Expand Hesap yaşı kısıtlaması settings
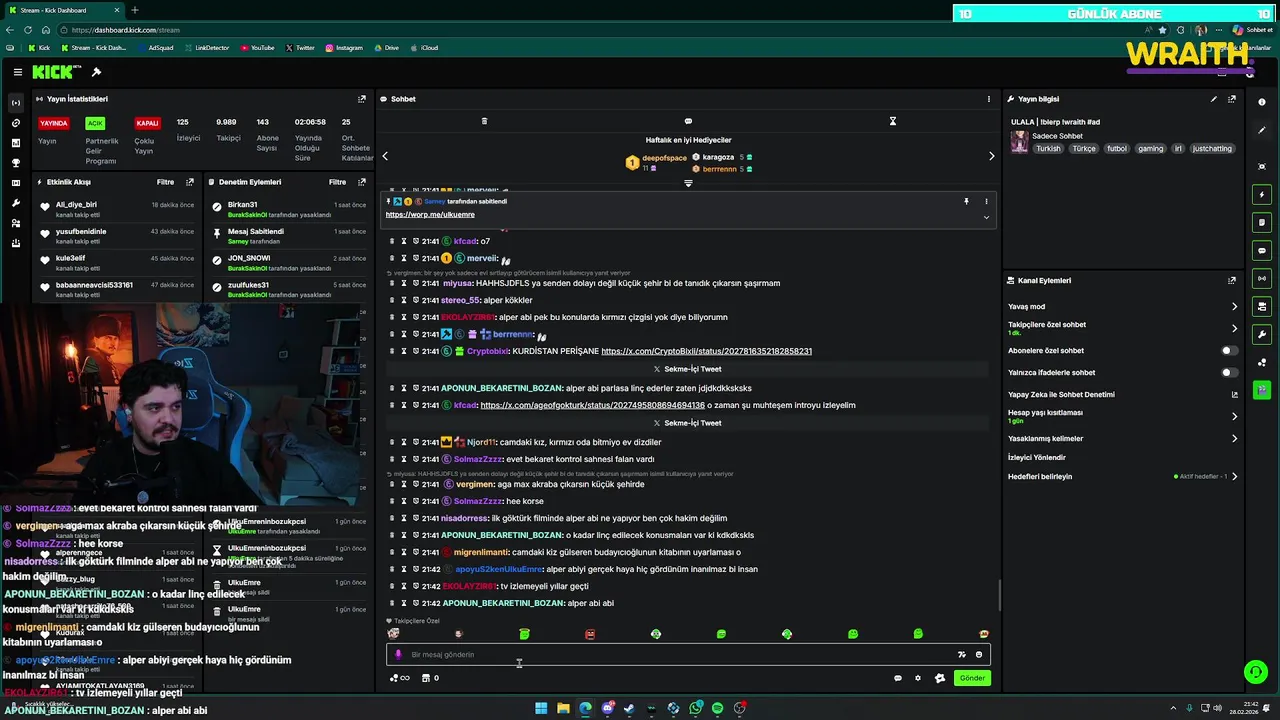The width and height of the screenshot is (1280, 720). tap(1234, 416)
